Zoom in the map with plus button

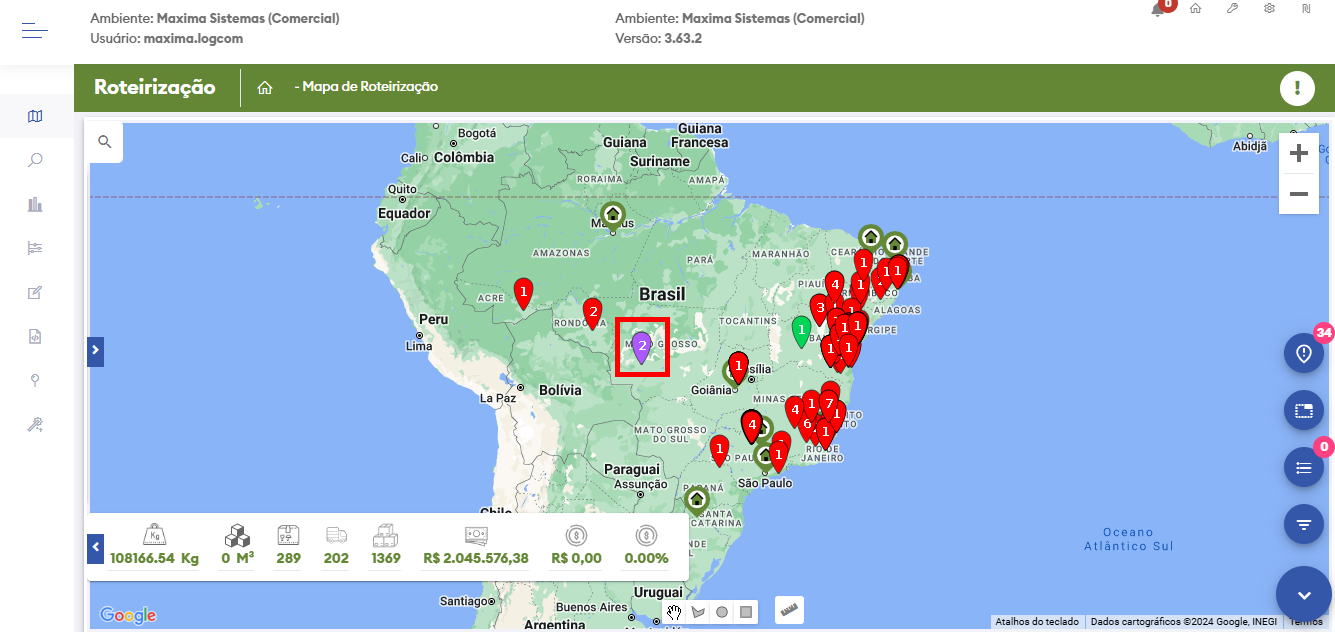tap(1299, 153)
